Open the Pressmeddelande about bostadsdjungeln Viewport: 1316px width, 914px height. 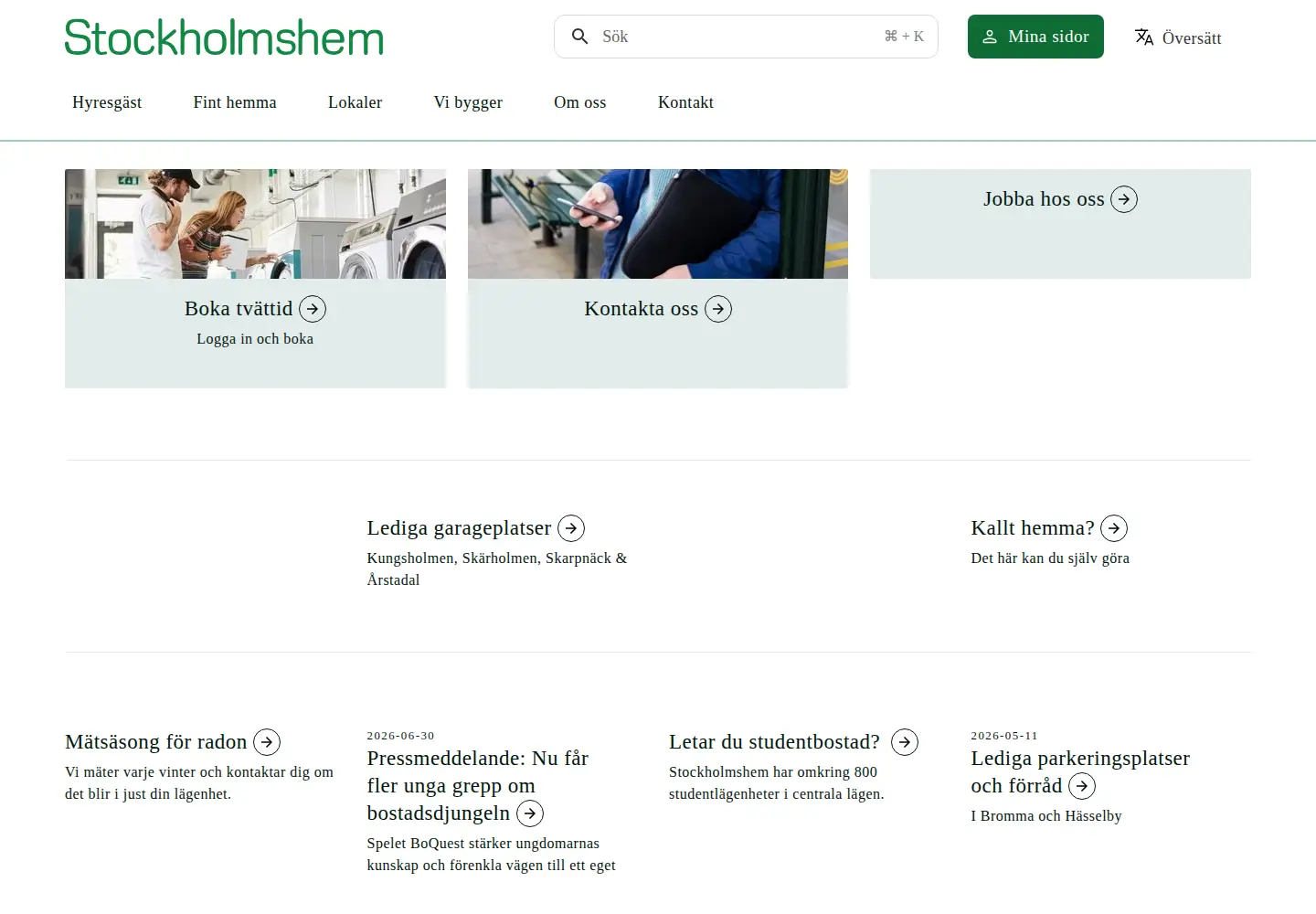click(x=478, y=786)
